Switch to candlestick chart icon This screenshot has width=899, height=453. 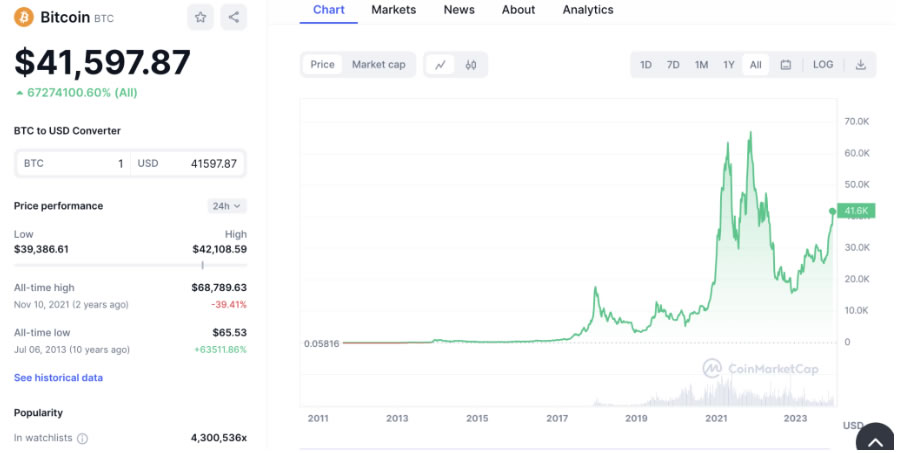471,65
